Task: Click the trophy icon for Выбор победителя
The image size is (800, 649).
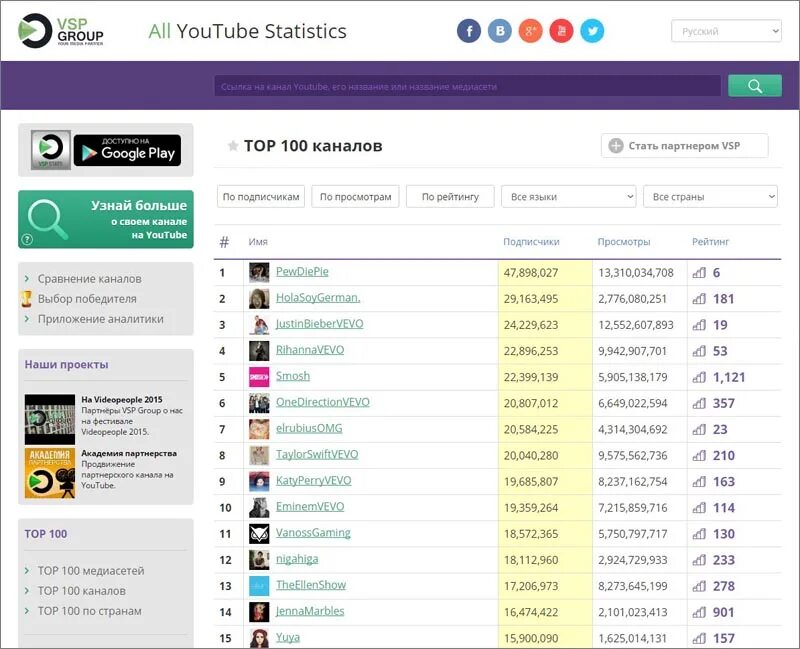Action: coord(27,298)
